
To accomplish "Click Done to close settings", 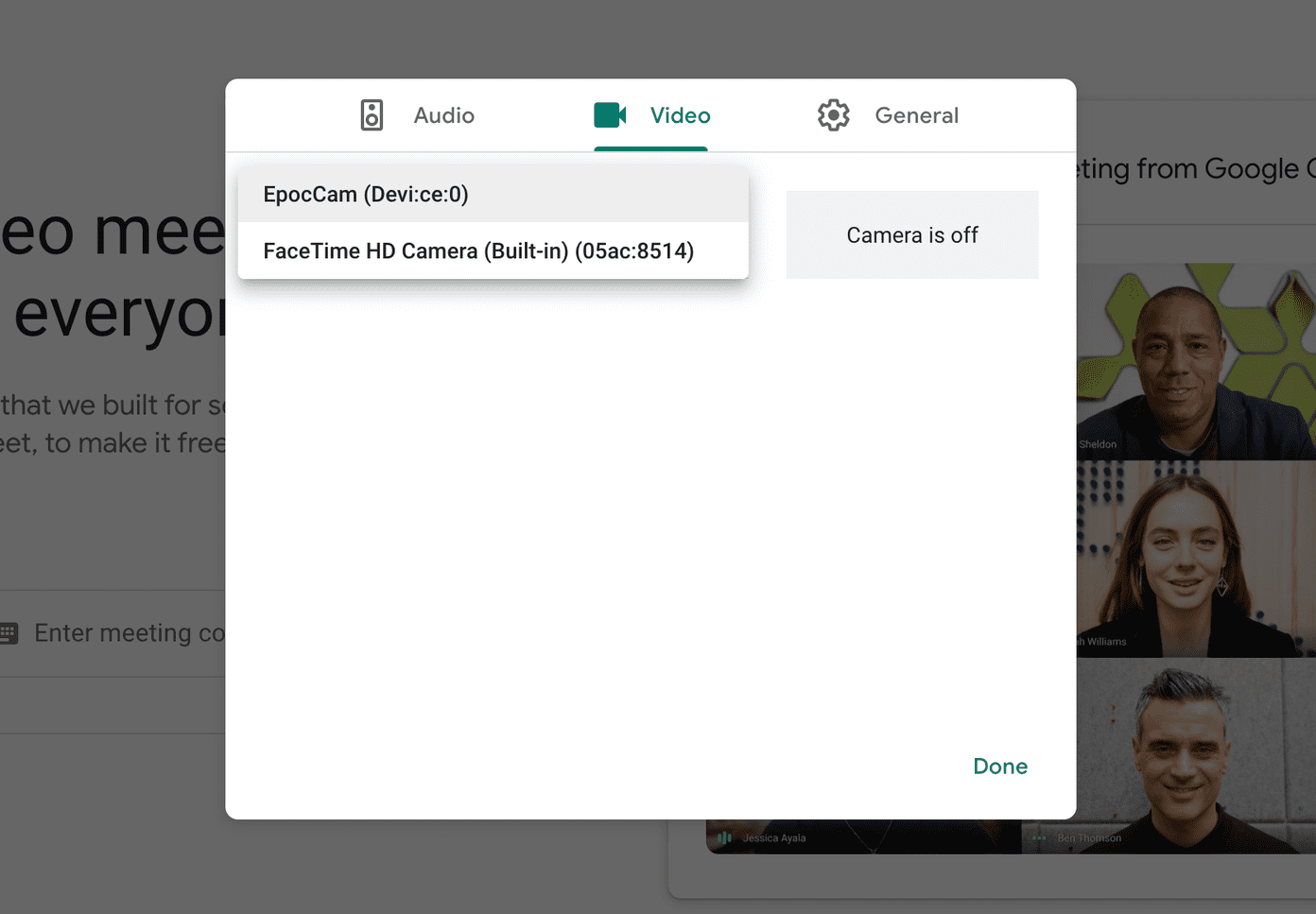I will pyautogui.click(x=1000, y=767).
